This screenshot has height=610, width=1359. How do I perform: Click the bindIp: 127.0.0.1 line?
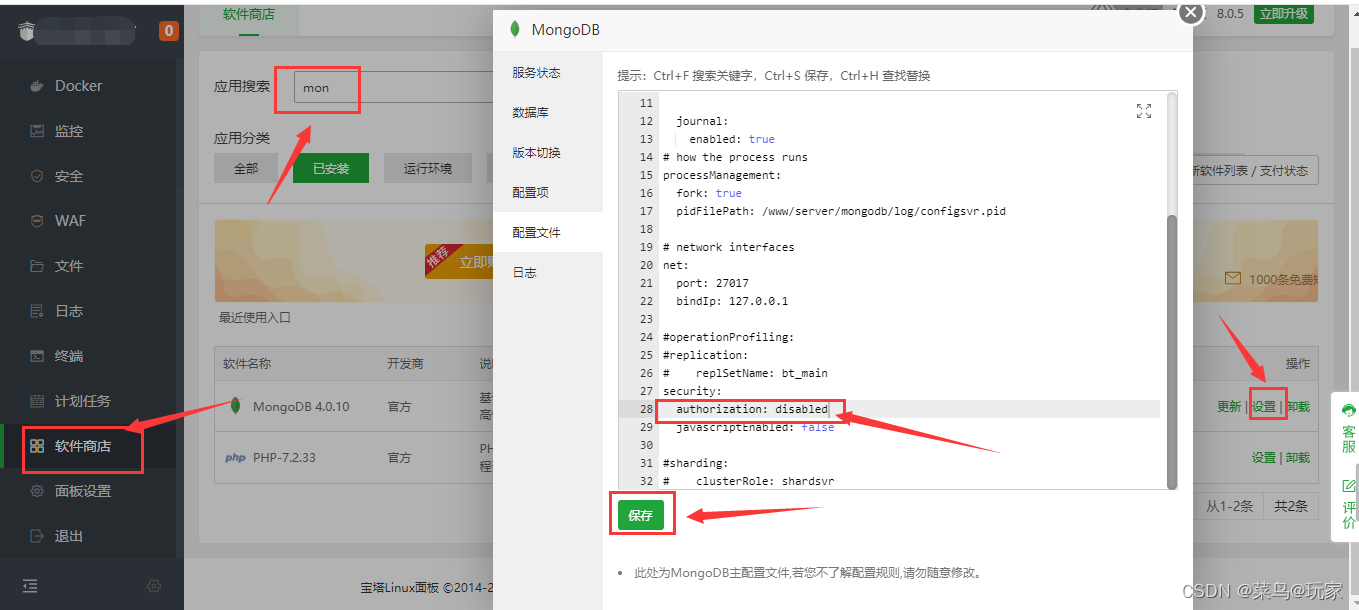pos(732,301)
